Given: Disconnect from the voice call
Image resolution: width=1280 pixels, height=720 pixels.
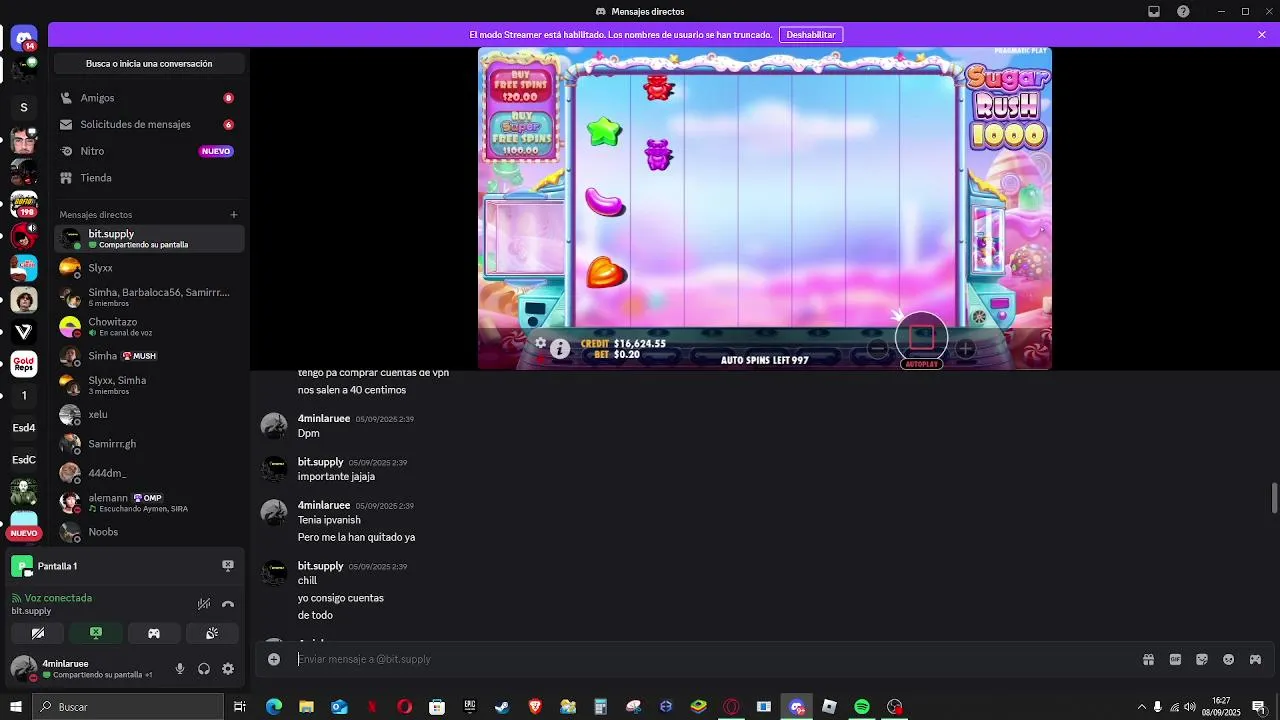Looking at the screenshot, I should 228,604.
